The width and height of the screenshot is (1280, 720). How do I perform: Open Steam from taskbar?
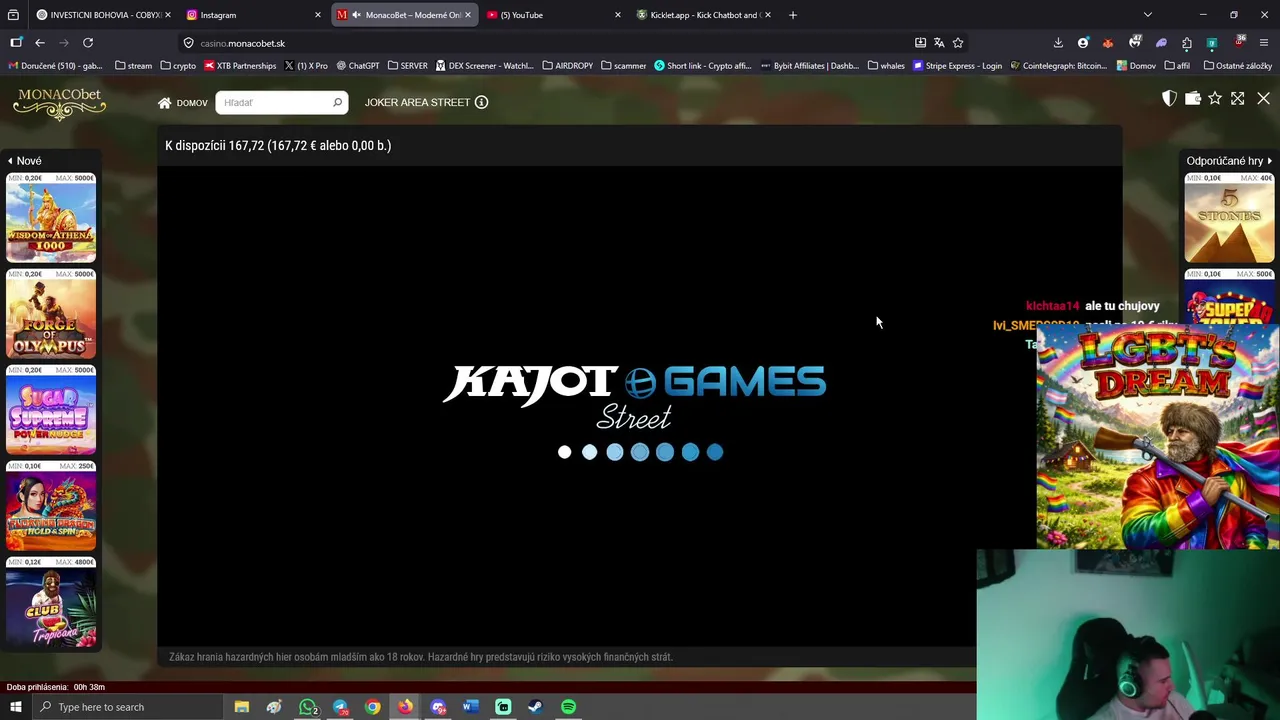[x=535, y=707]
